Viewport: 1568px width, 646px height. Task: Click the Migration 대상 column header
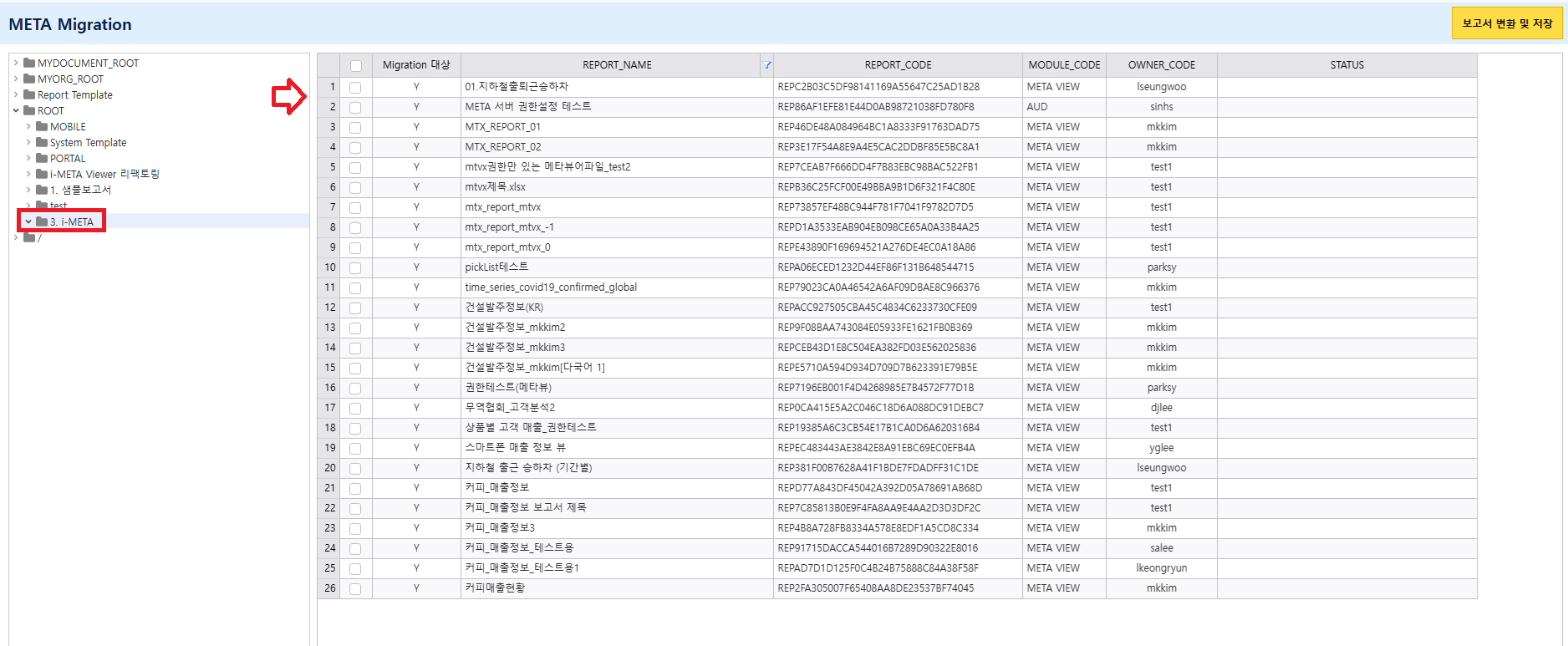click(x=416, y=65)
